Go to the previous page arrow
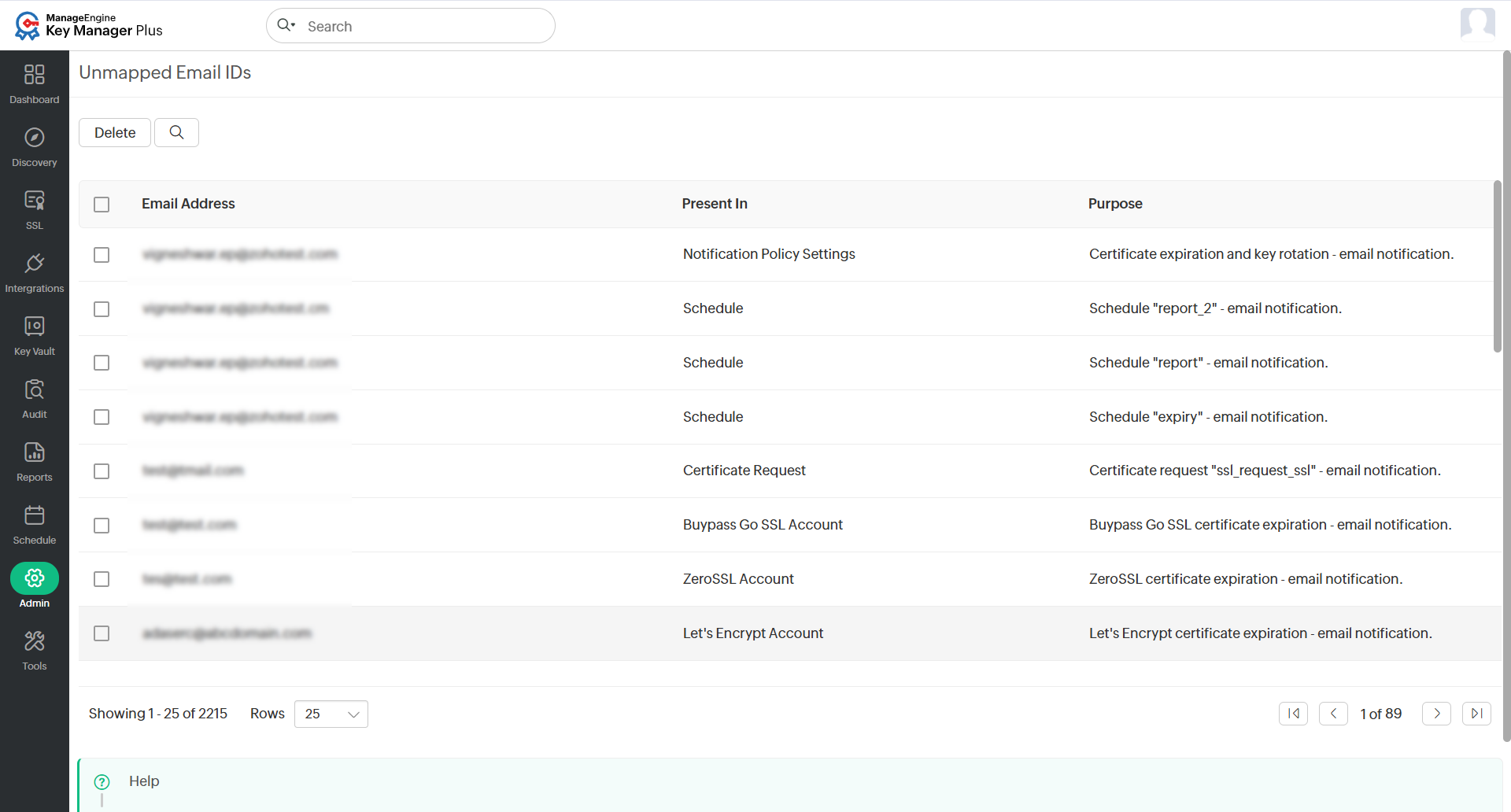Screen dimensions: 1511x812 click(x=1333, y=714)
